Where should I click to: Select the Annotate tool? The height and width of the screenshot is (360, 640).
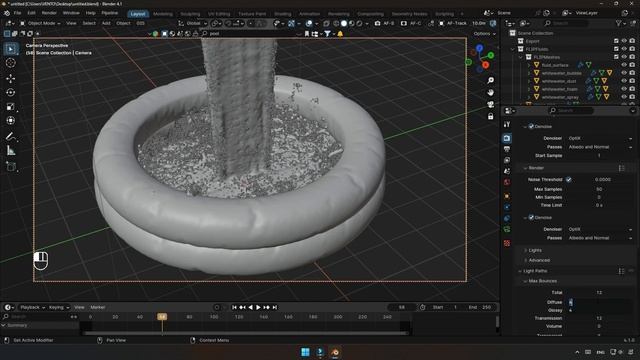11,137
